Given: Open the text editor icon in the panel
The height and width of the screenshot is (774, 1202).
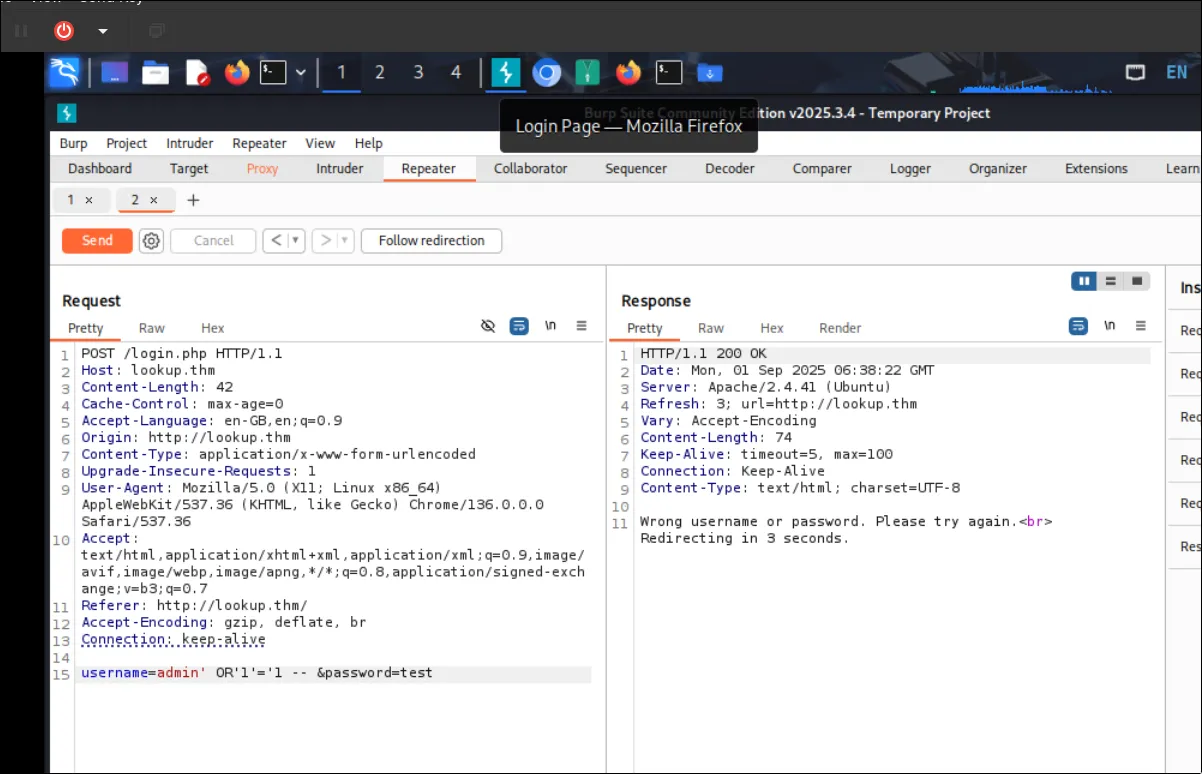Looking at the screenshot, I should (197, 73).
